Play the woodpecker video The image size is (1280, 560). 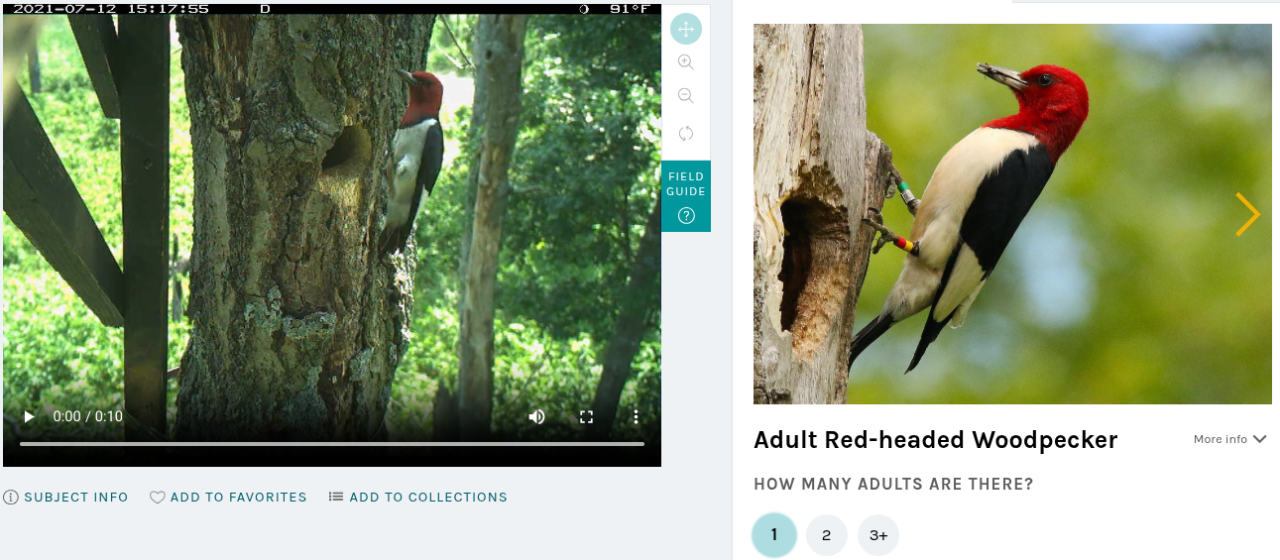[29, 417]
